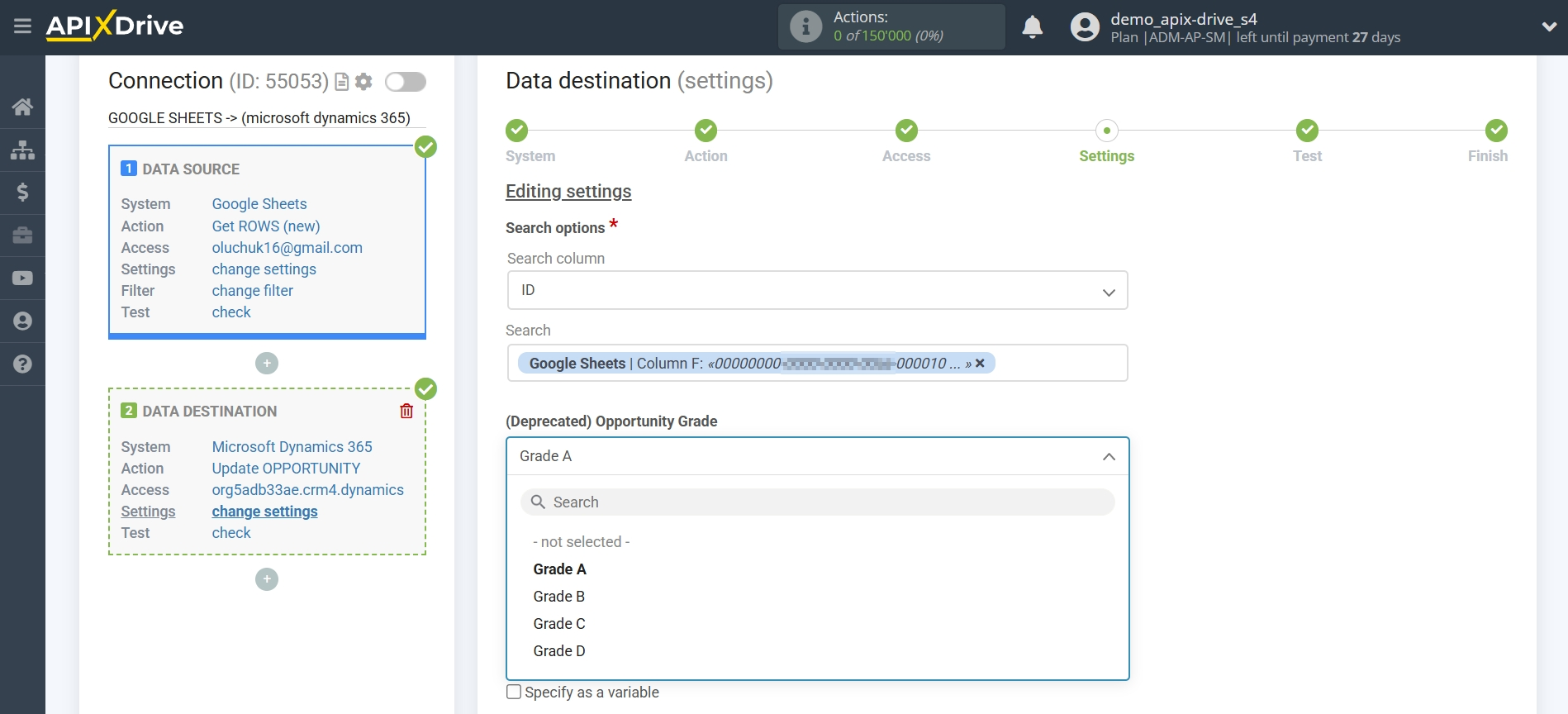Click data destination change settings link
Viewport: 1568px width, 714px height.
click(264, 512)
